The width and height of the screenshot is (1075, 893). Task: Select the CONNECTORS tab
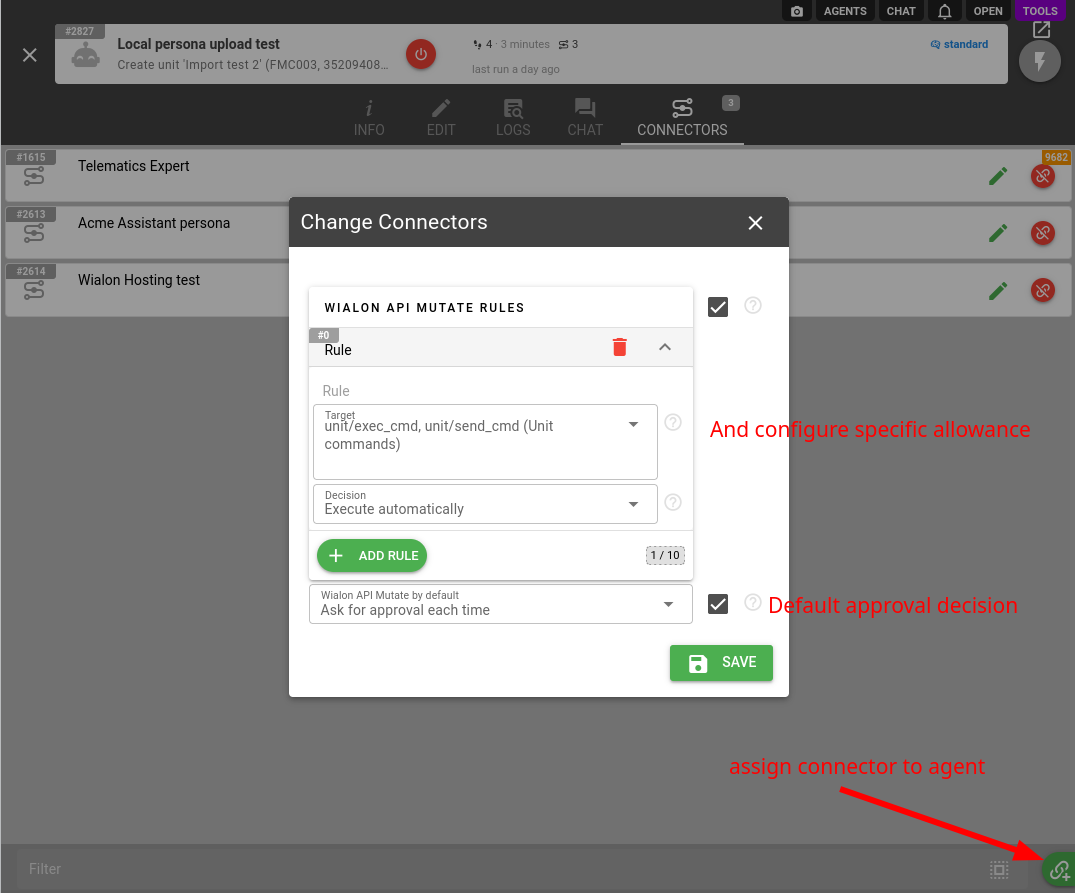click(682, 118)
